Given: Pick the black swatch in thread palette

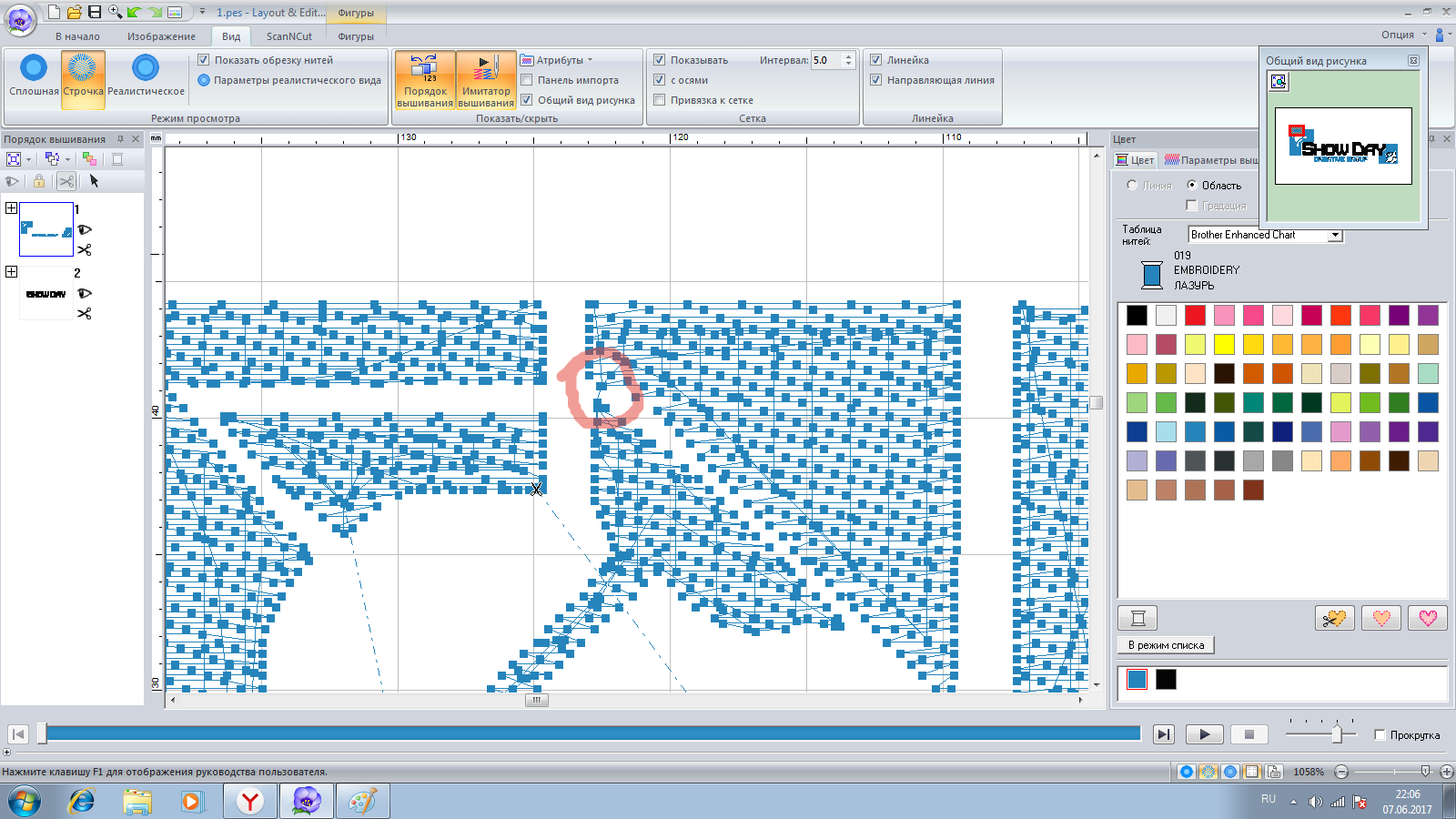Looking at the screenshot, I should point(1137,316).
